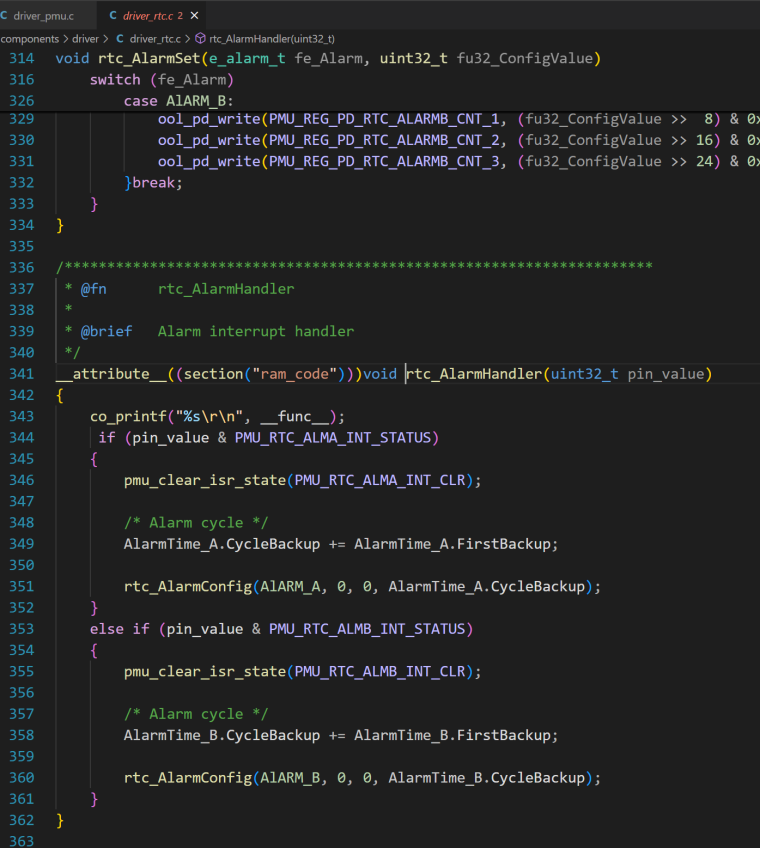The width and height of the screenshot is (760, 848).
Task: Switch to the driver_pmu.c tab
Action: 43,16
